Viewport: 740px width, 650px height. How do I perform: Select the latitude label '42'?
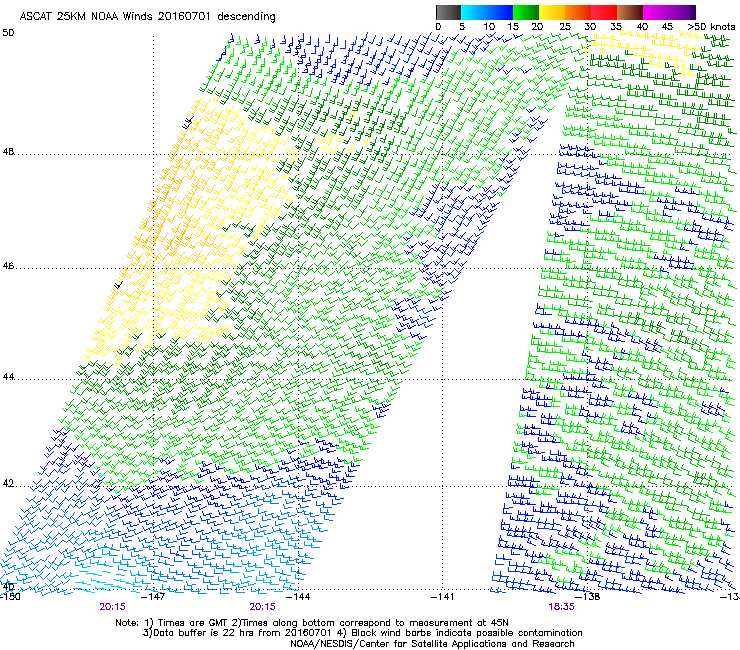(x=8, y=484)
